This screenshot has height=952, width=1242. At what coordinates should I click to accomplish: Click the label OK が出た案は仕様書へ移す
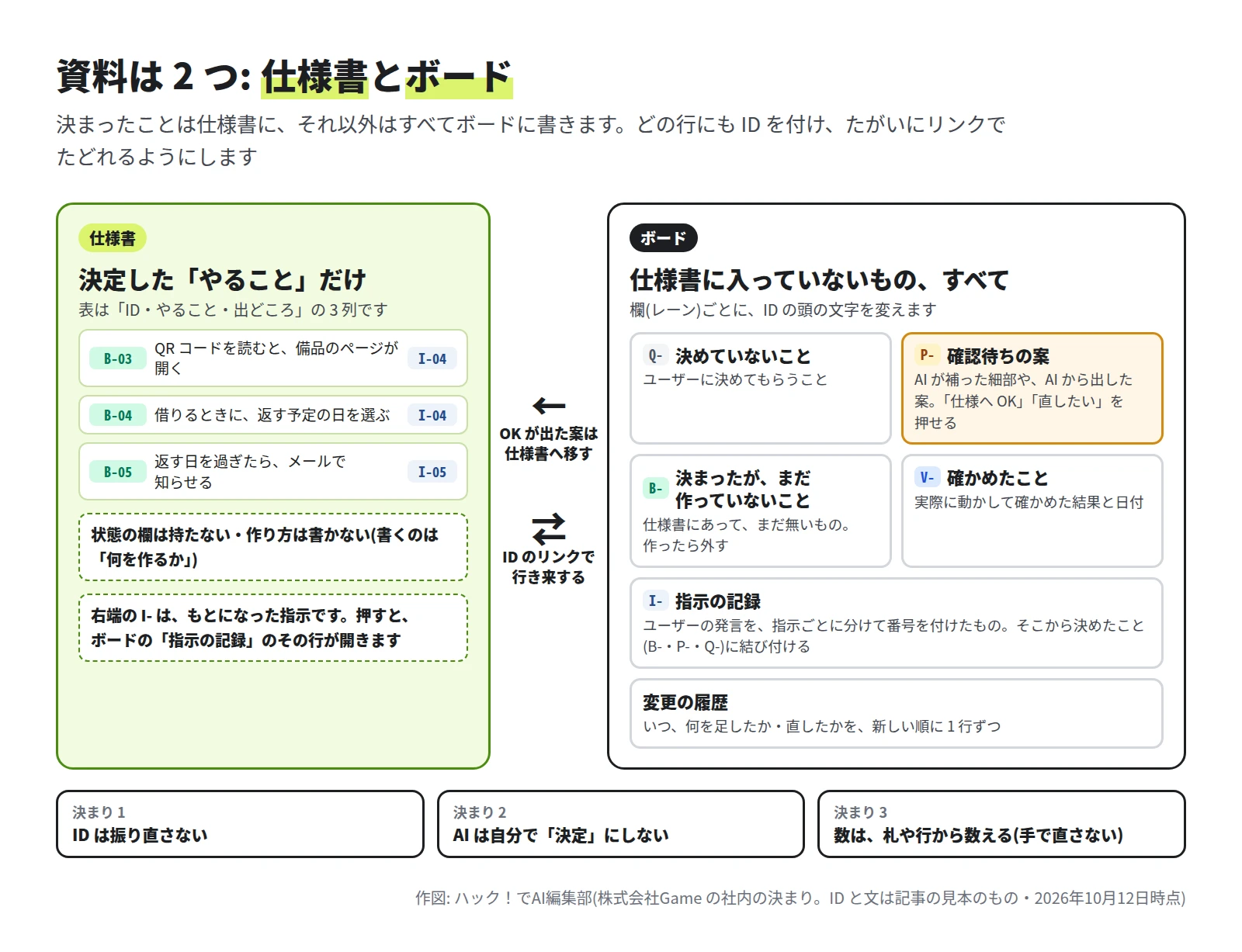coord(549,443)
